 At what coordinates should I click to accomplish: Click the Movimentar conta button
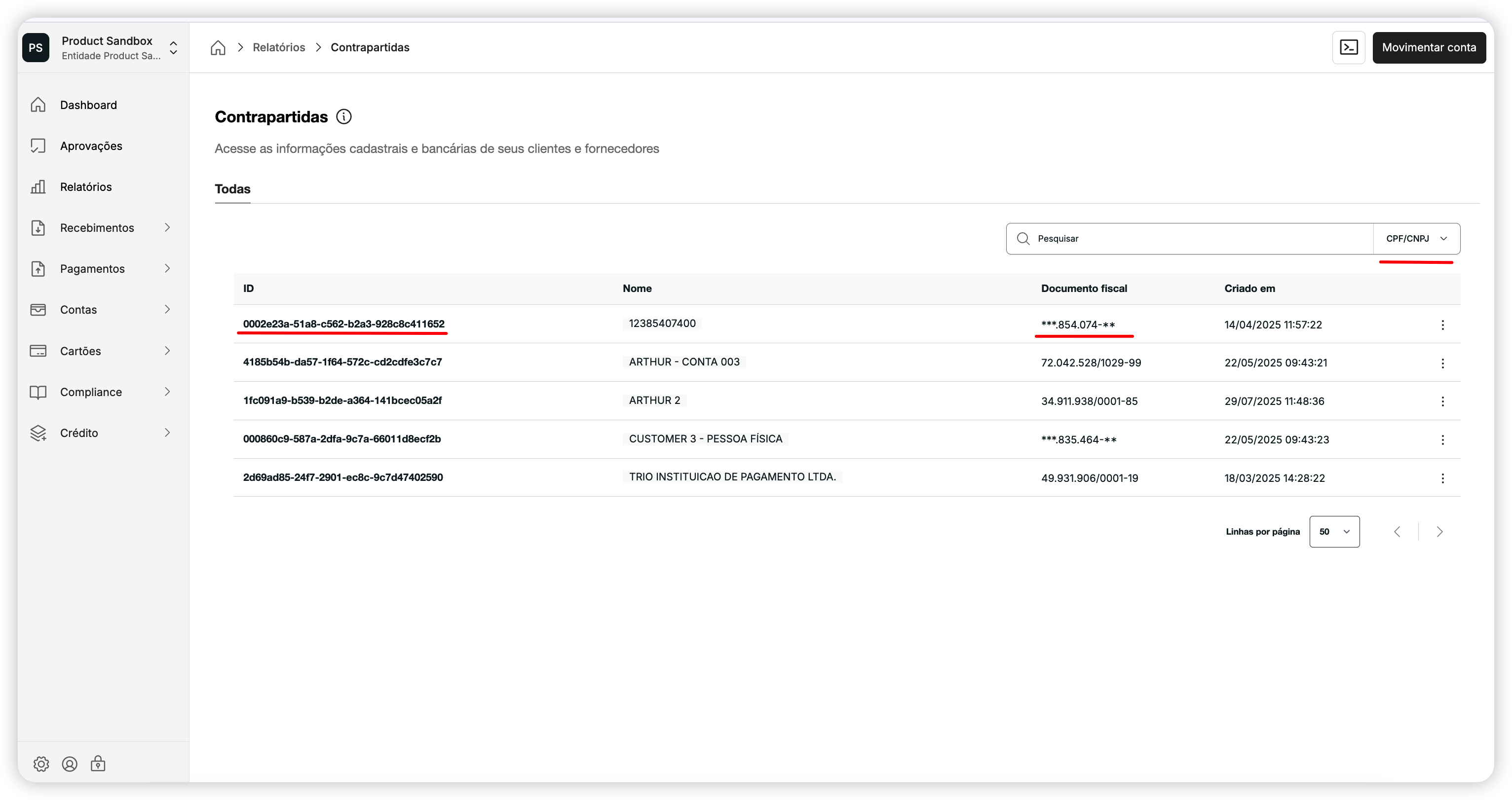tap(1428, 47)
